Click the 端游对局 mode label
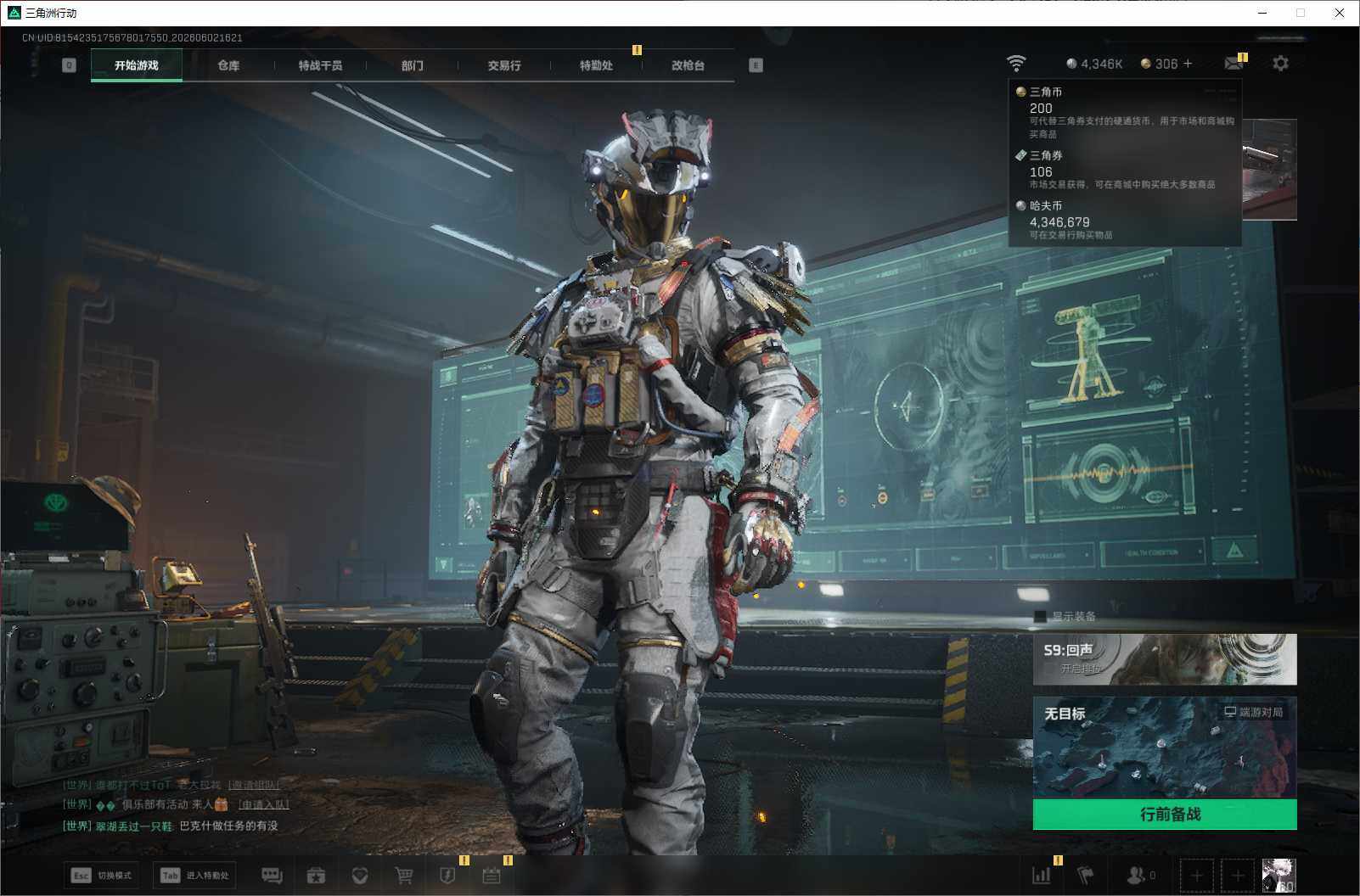 pos(1253,712)
